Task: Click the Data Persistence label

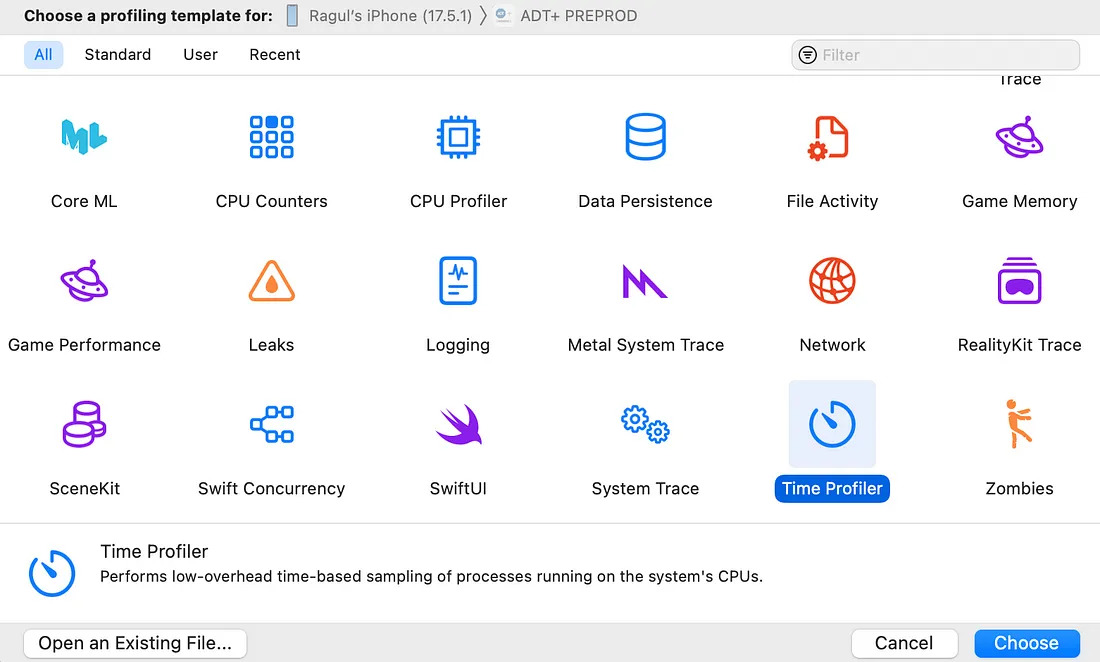Action: 645,201
